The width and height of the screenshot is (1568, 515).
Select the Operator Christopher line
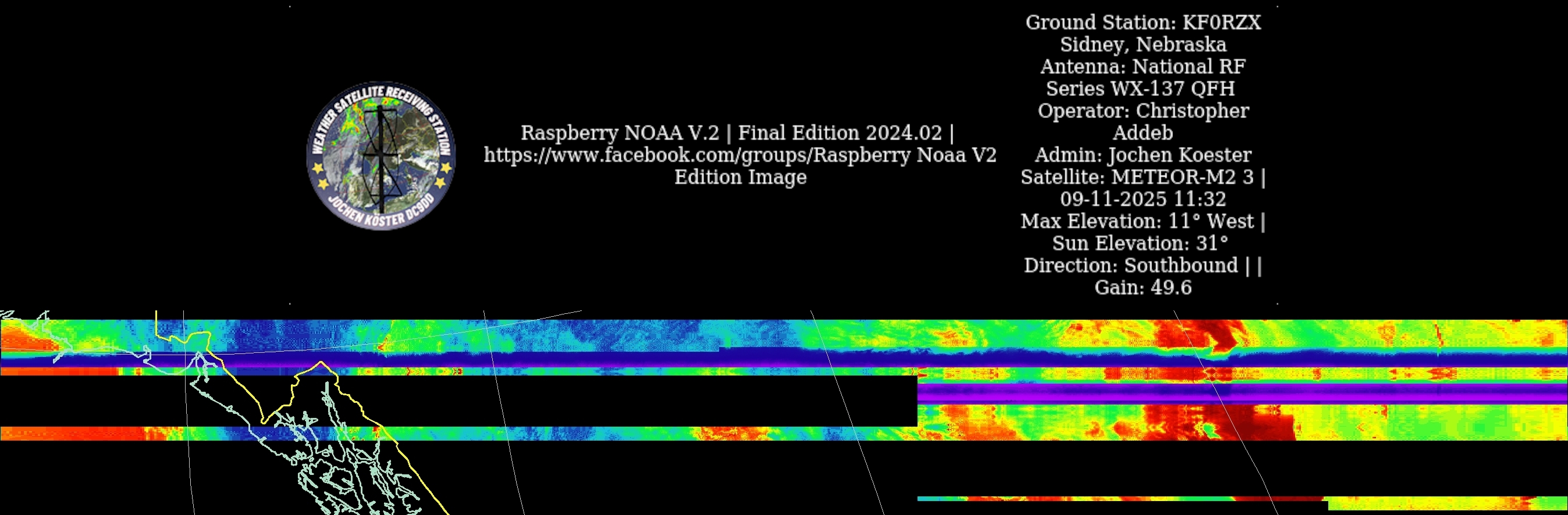click(1143, 110)
